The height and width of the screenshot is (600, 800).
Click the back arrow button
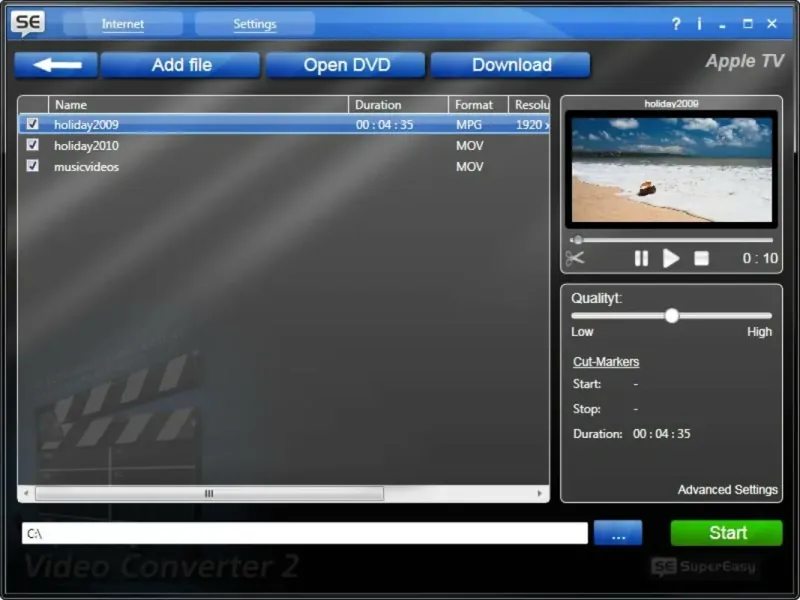[56, 65]
